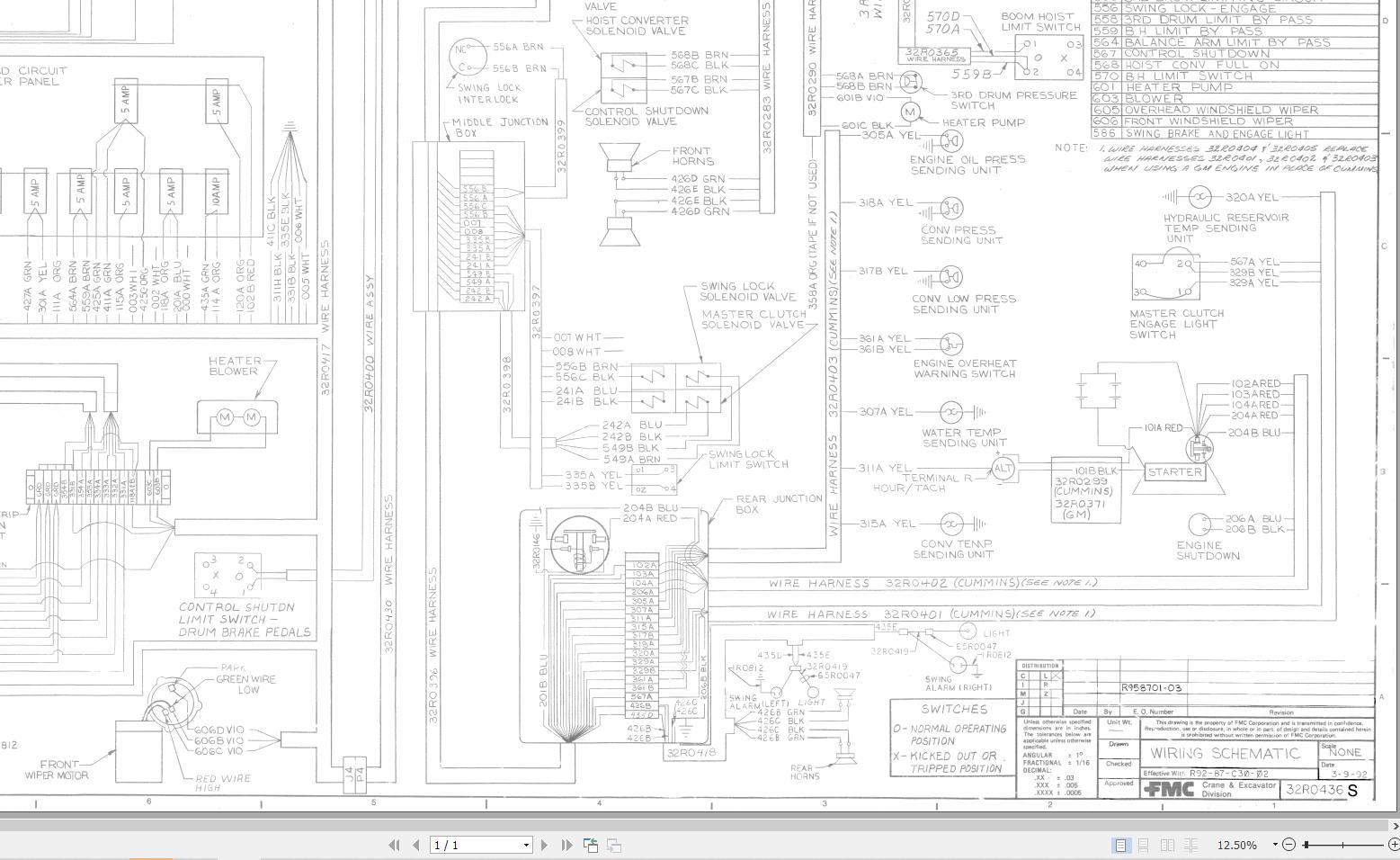Screen dimensions: 1400x860
Task: Click the MIDDLE JUNCTION BOX label
Action: pos(499,127)
